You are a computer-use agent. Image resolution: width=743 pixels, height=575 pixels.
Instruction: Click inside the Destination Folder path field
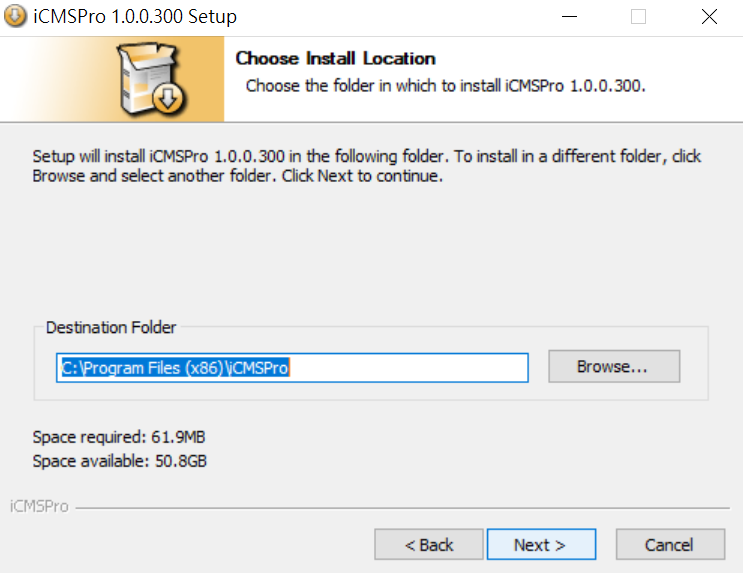[x=292, y=367]
